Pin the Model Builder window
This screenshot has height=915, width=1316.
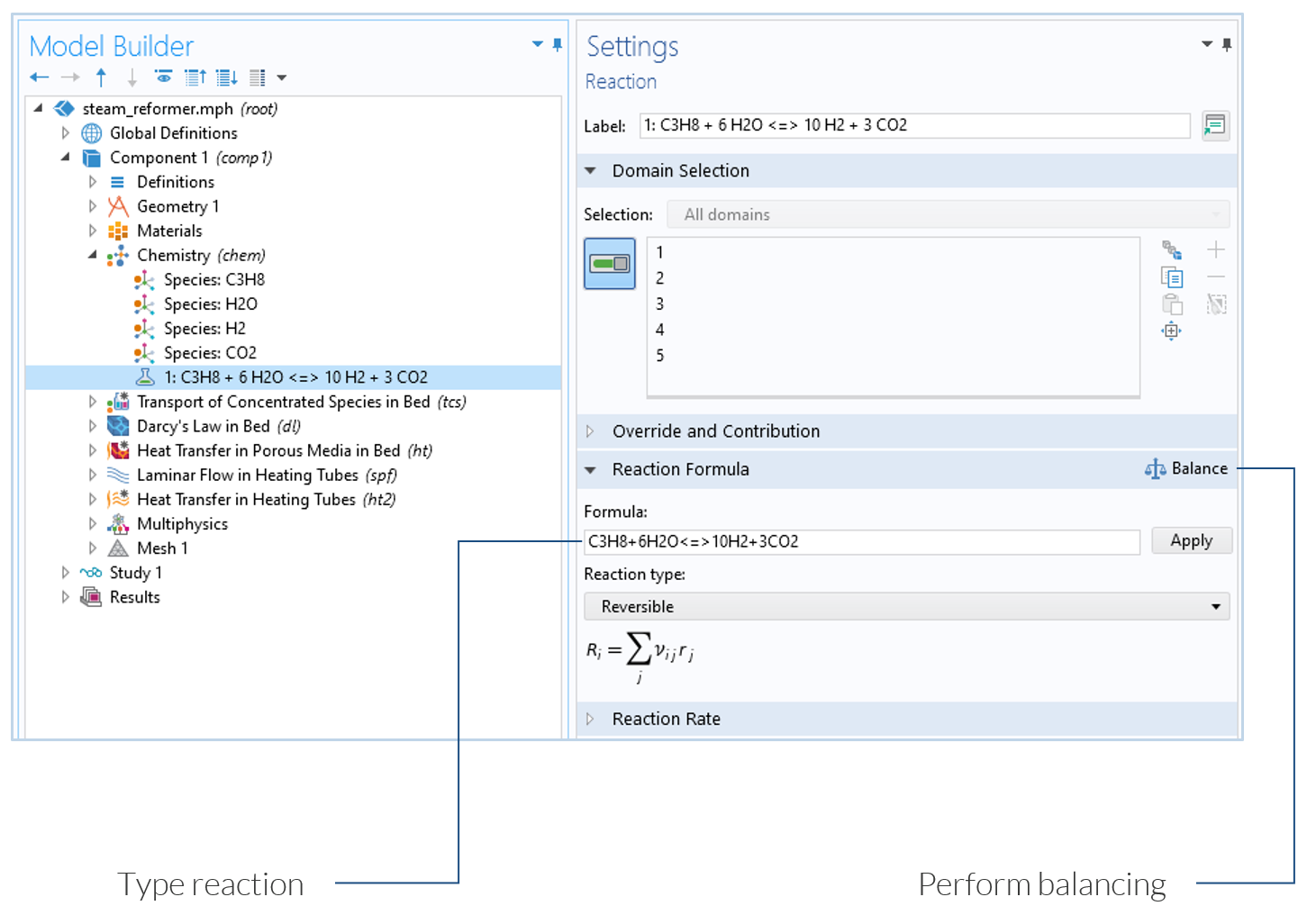point(558,45)
